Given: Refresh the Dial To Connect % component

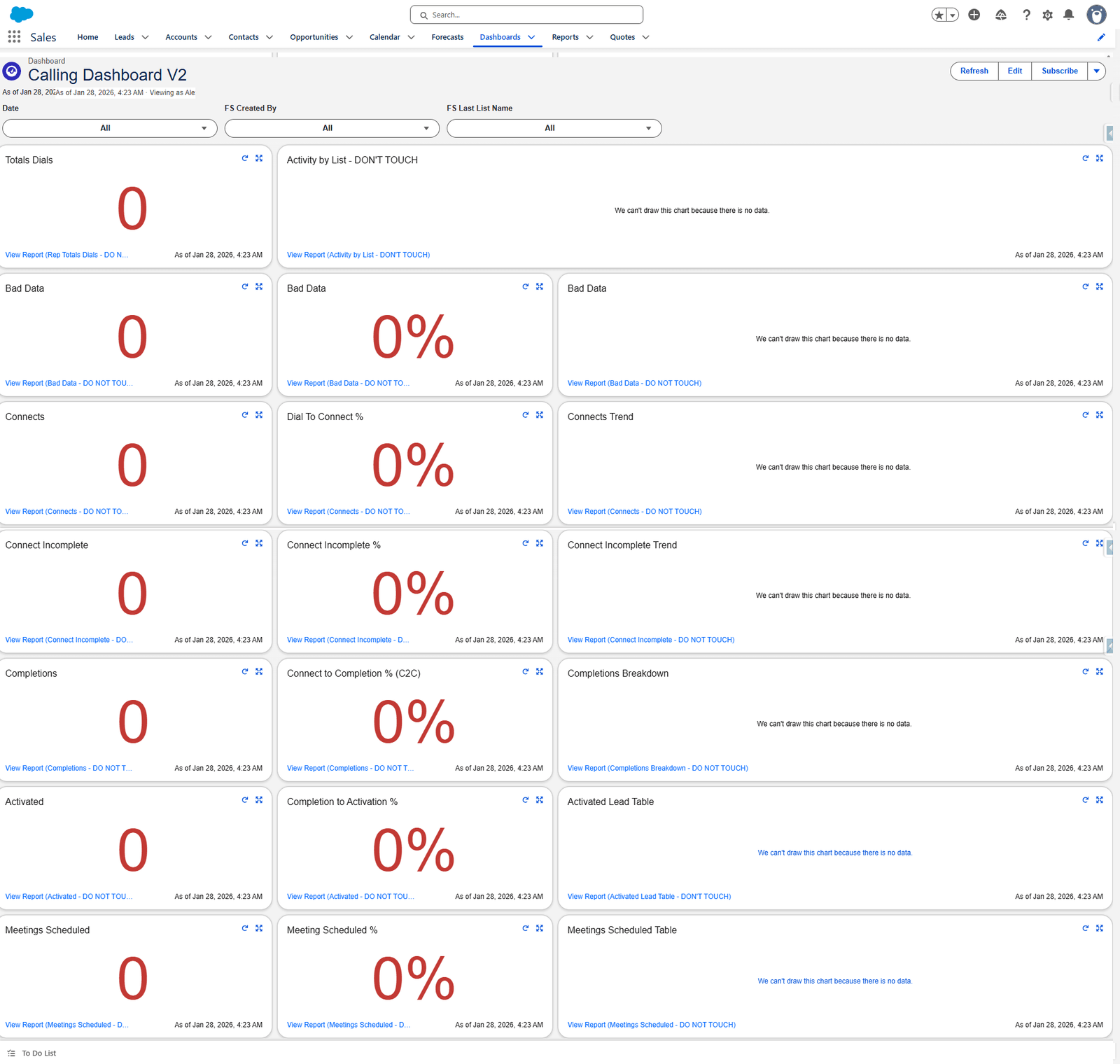Looking at the screenshot, I should pyautogui.click(x=526, y=415).
